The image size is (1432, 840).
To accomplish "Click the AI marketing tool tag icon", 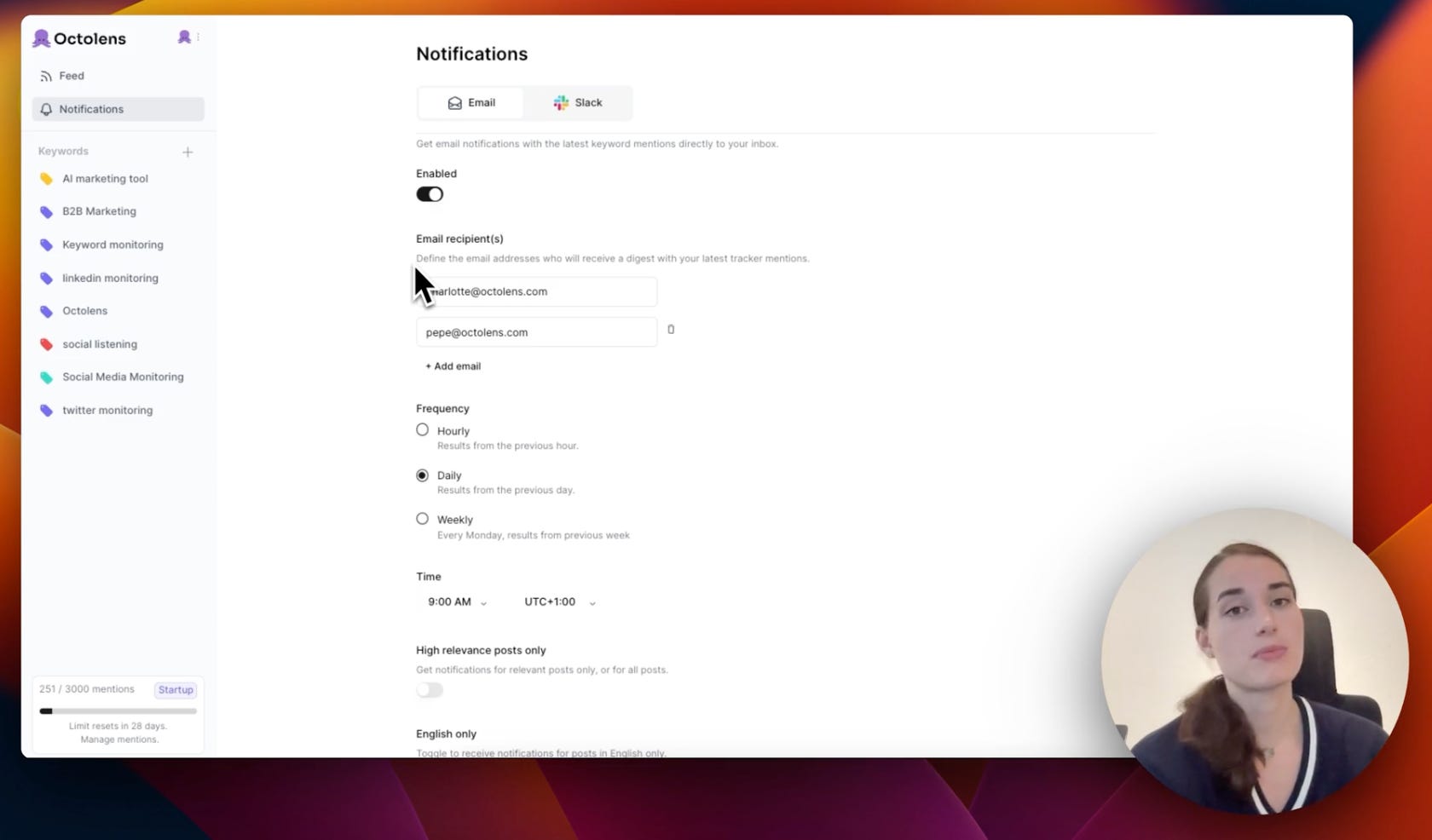I will pyautogui.click(x=47, y=179).
